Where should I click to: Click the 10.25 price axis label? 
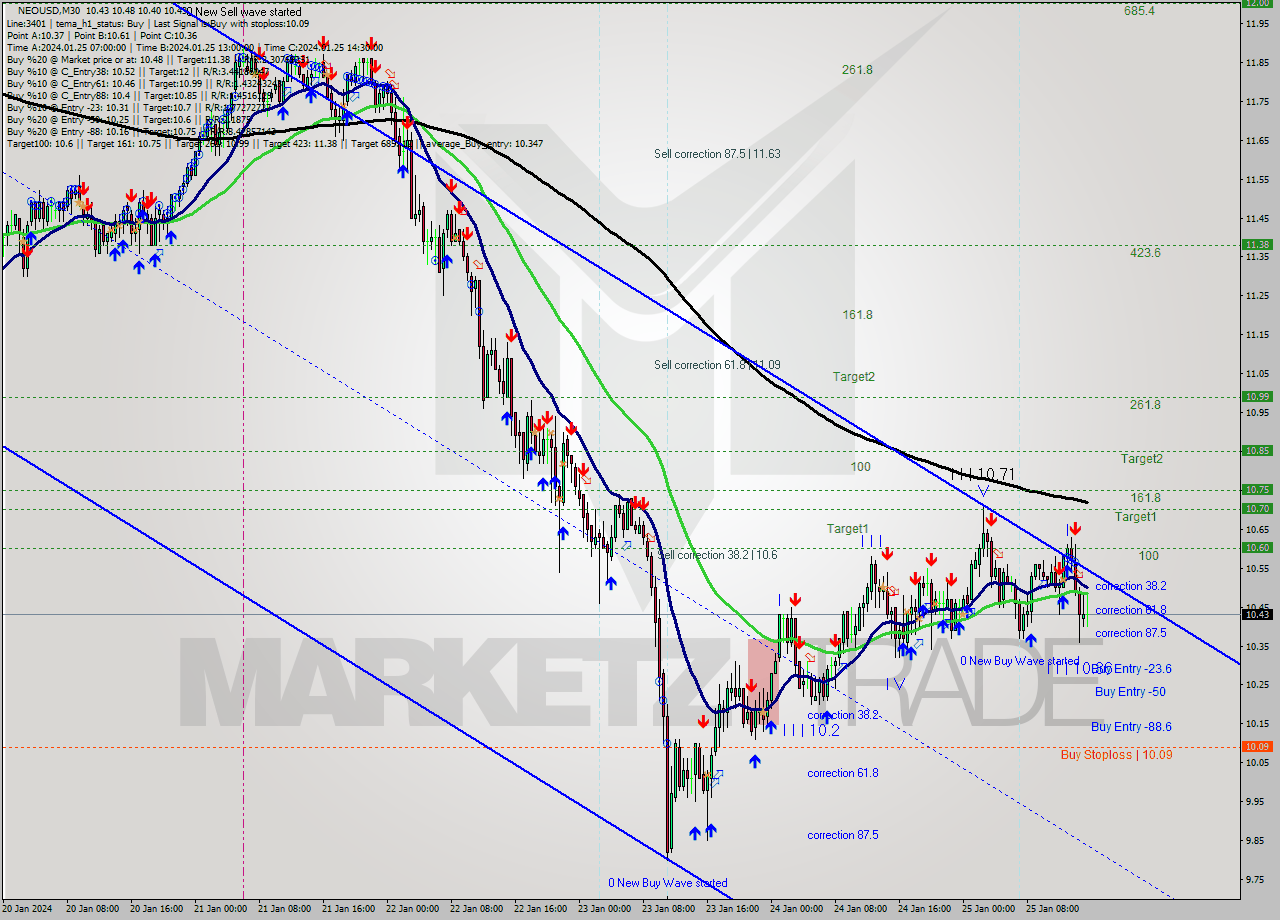1257,684
